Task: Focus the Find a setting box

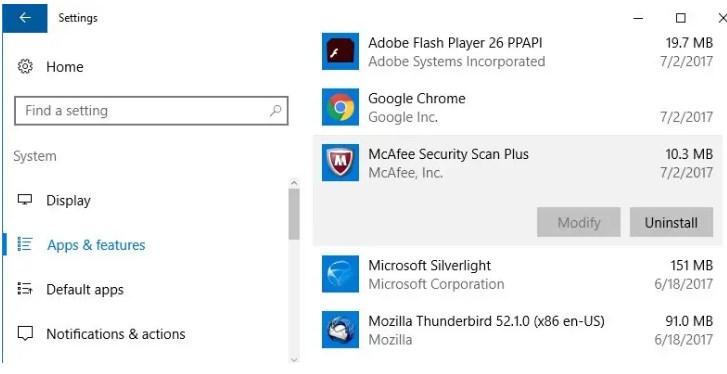Action: click(x=151, y=111)
